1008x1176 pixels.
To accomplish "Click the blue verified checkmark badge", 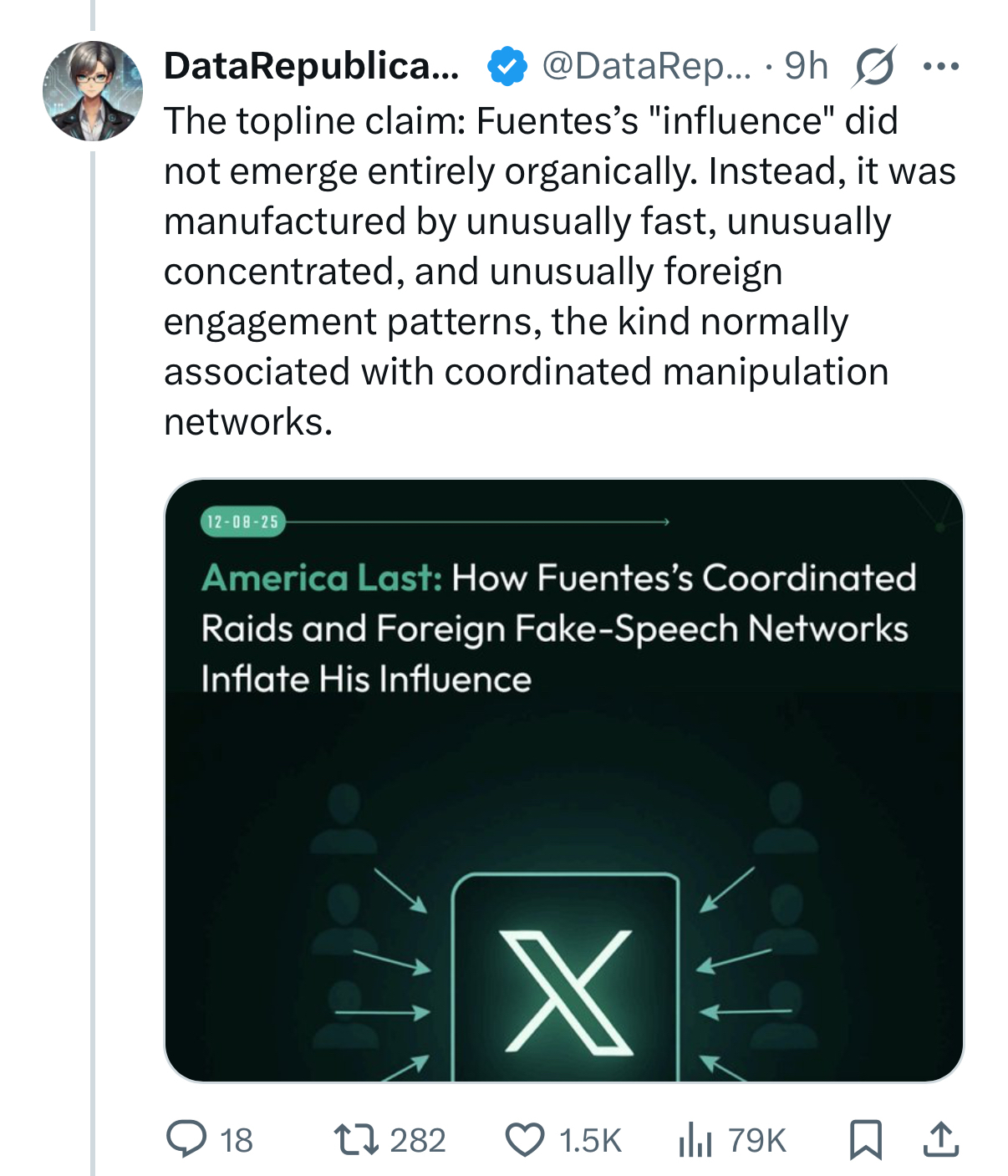I will coord(507,66).
